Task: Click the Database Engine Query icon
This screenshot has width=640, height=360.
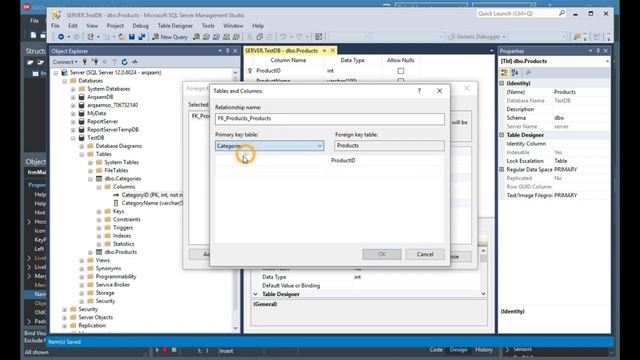Action: (x=196, y=37)
